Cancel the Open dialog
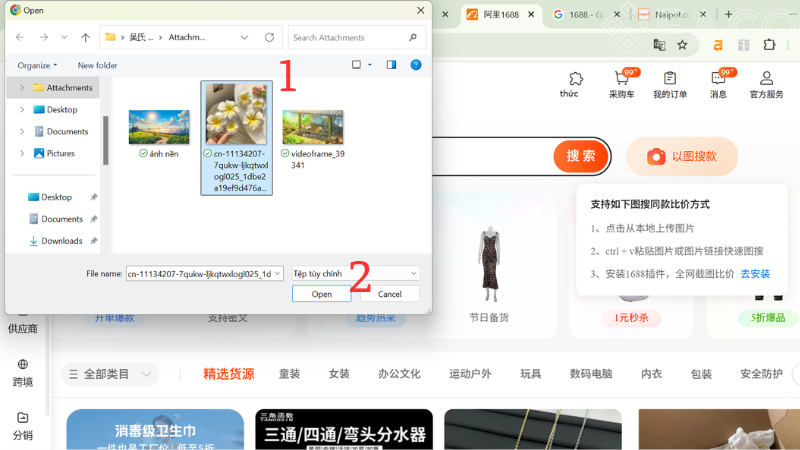This screenshot has height=450, width=800. pos(389,294)
